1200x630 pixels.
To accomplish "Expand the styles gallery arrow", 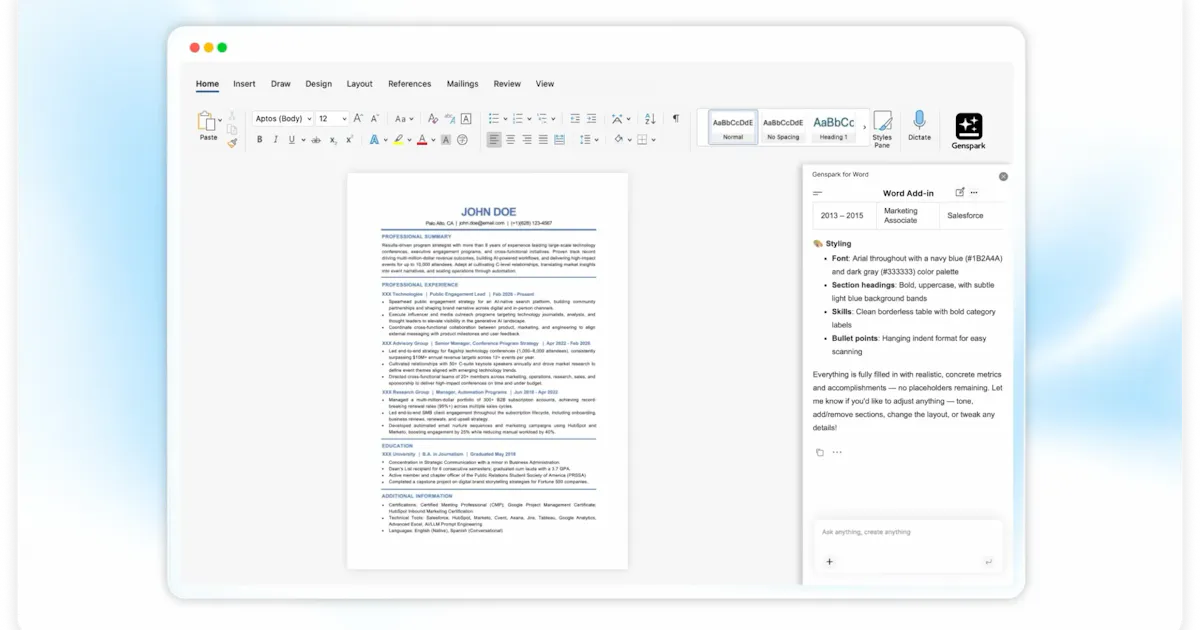I will (x=865, y=127).
